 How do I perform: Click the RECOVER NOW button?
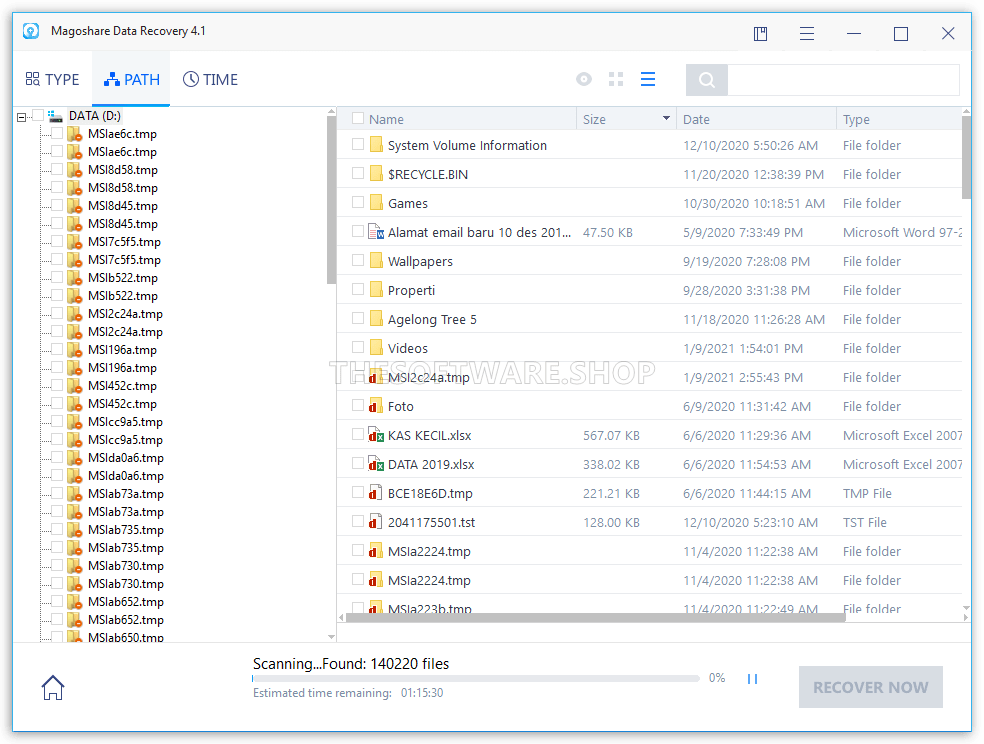(x=870, y=687)
